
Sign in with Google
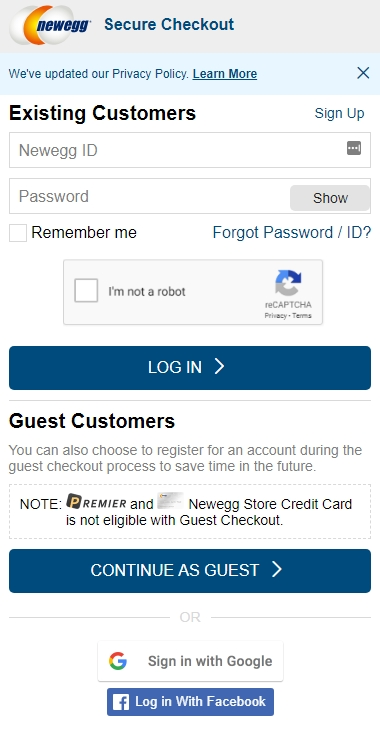point(190,661)
